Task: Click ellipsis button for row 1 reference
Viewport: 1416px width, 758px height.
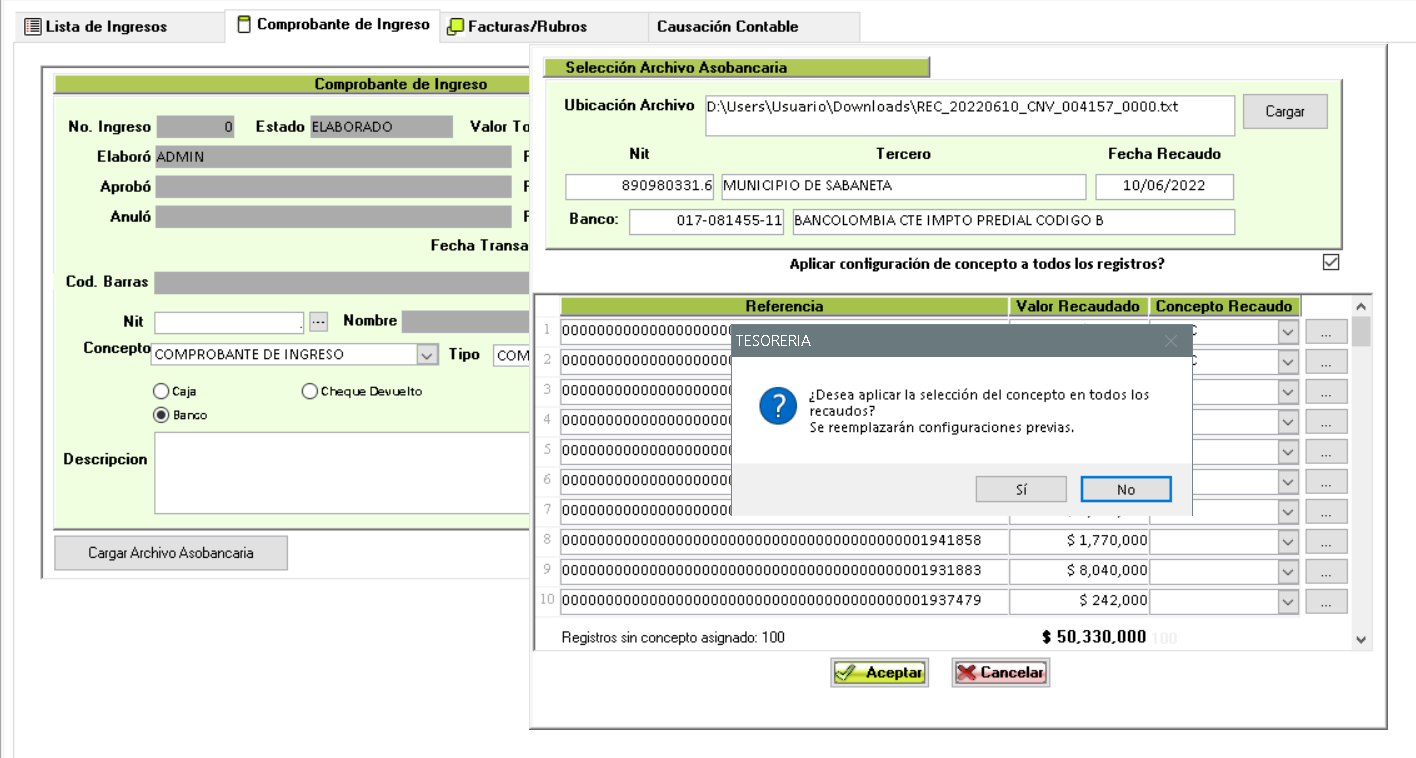Action: point(1326,332)
